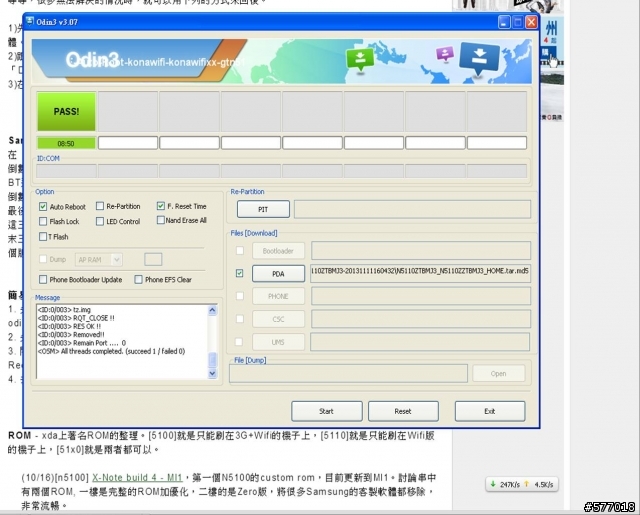Tick the checkbox beside CSC
The height and width of the screenshot is (515, 640).
coord(240,319)
